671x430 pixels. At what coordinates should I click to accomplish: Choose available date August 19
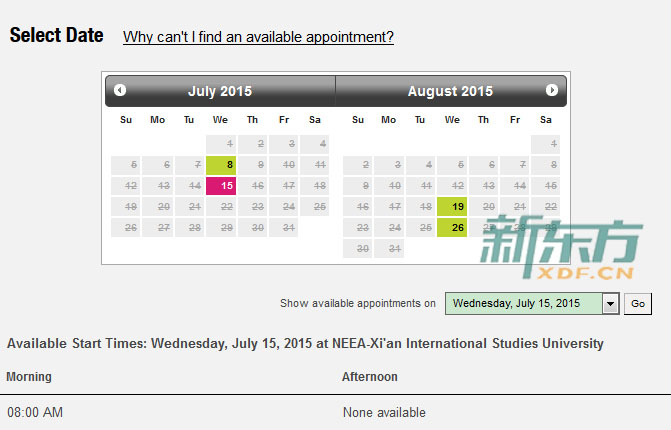[452, 207]
